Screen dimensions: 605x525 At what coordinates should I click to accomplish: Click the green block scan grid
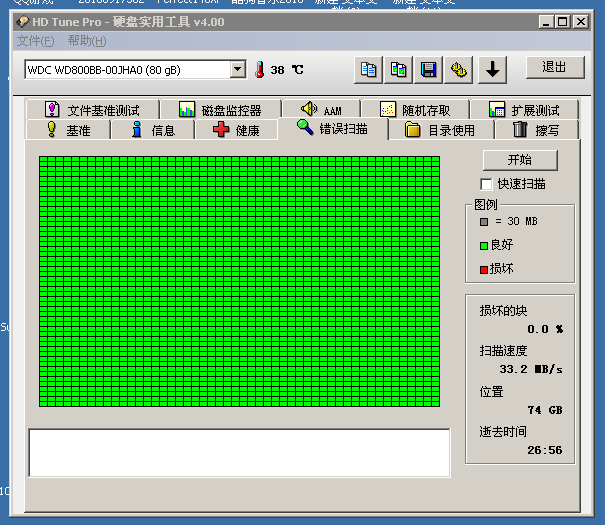[239, 281]
